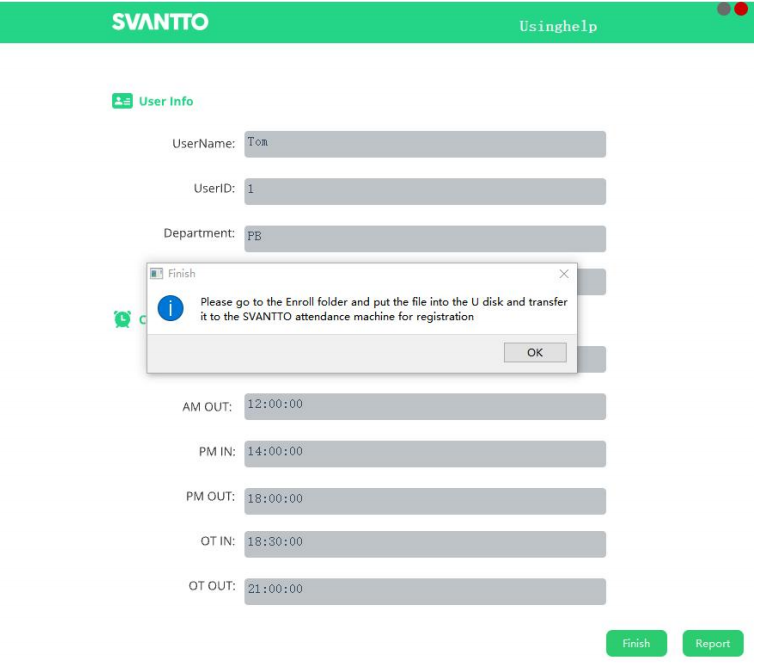Click the SVANTTO logo
Image resolution: width=758 pixels, height=664 pixels.
pos(160,22)
